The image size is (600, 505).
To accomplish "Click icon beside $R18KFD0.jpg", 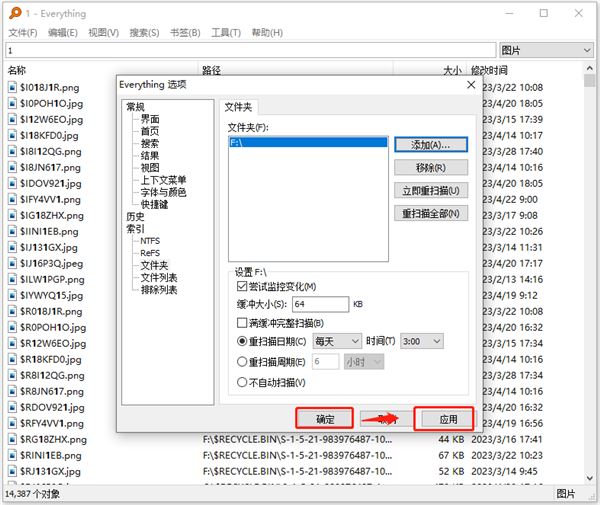I will pyautogui.click(x=13, y=360).
